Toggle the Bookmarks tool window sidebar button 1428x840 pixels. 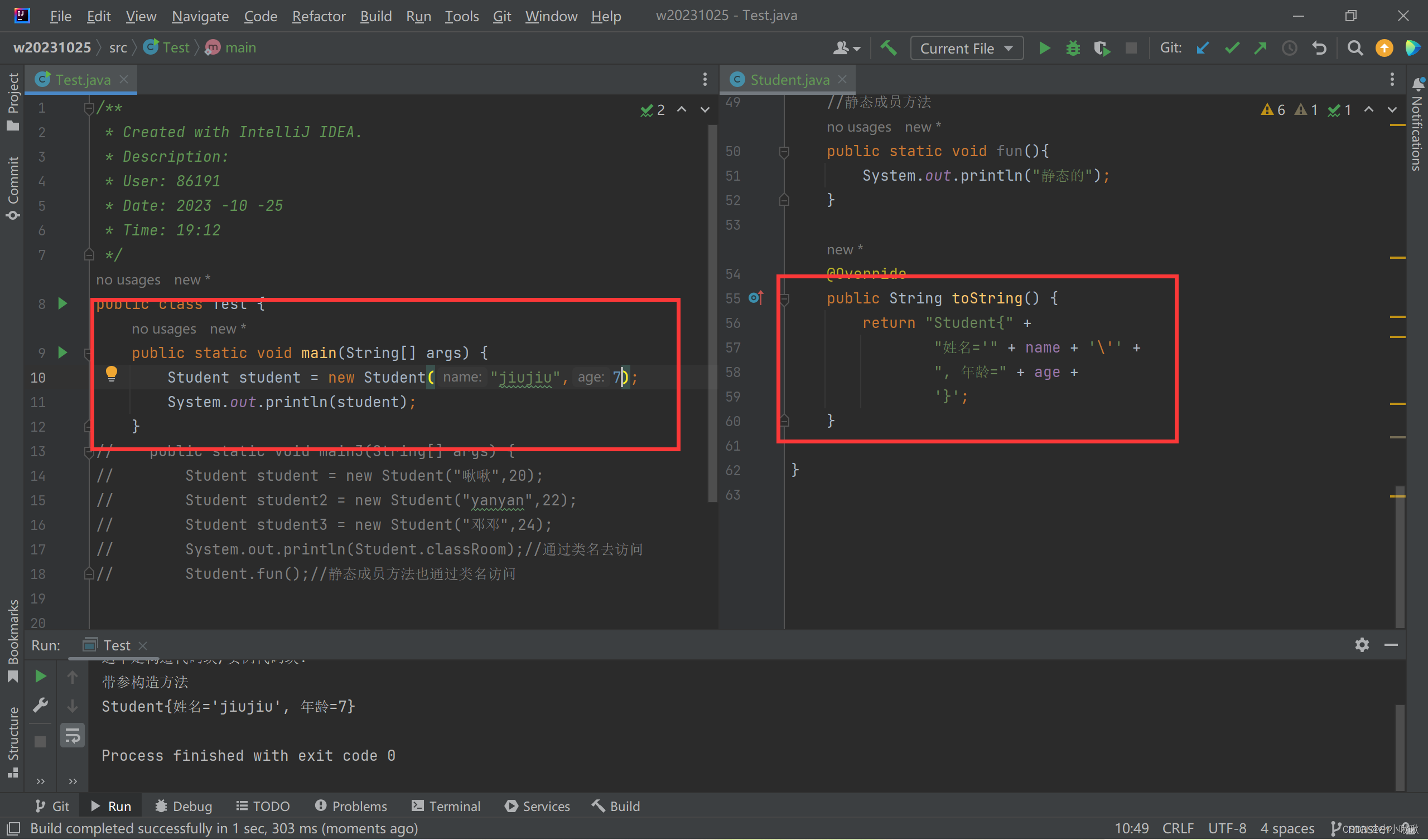coord(12,639)
